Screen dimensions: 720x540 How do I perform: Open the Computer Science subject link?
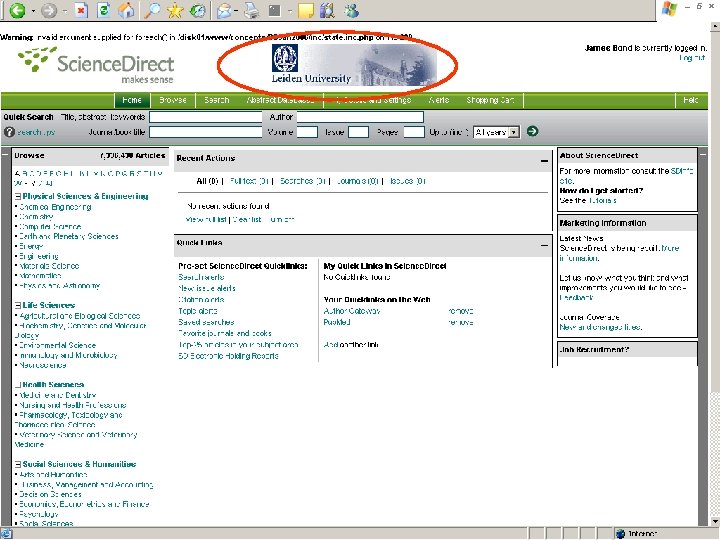(x=50, y=227)
